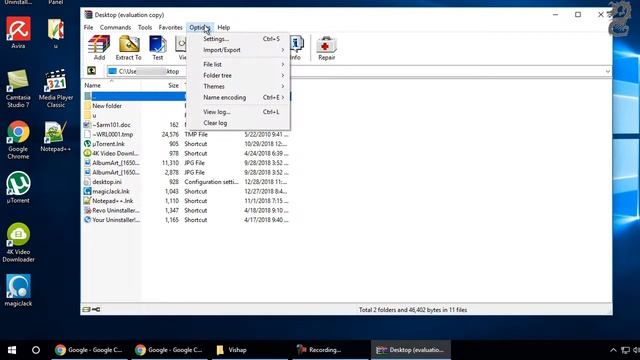Open the Commands menu
640x360 pixels.
[x=116, y=27]
